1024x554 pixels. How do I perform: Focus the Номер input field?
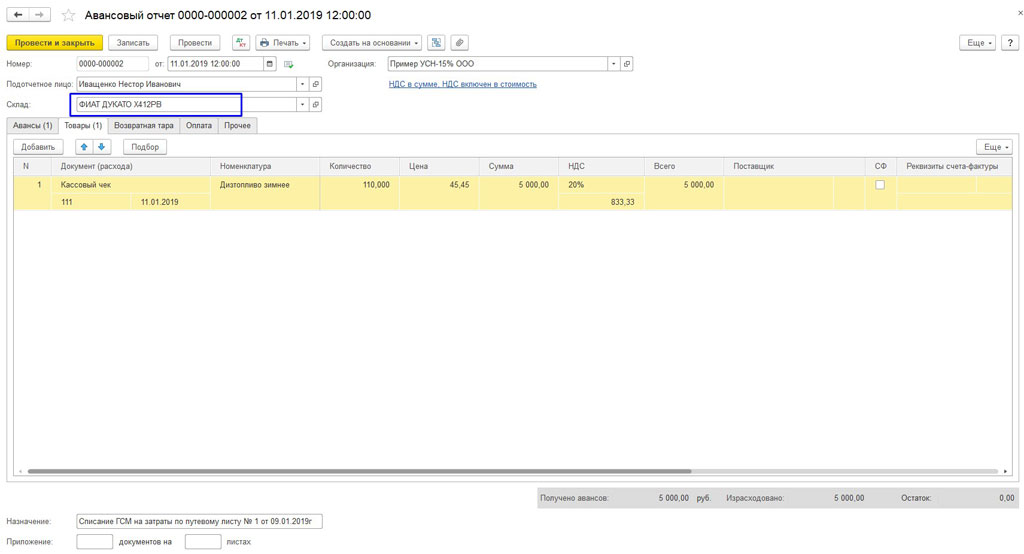112,64
